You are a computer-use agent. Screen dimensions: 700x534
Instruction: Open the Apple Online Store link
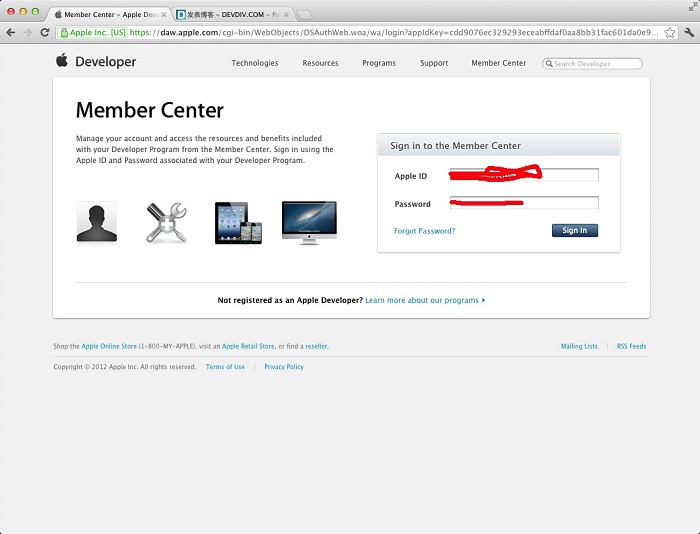point(109,346)
